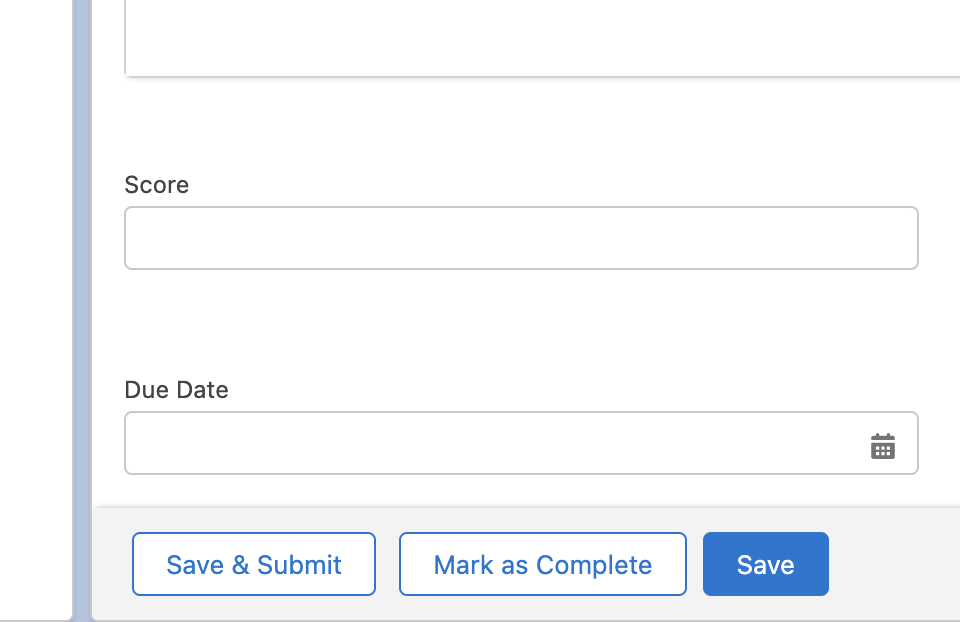Open the Due Date calendar picker icon
Screen dimensions: 960x622
point(882,446)
